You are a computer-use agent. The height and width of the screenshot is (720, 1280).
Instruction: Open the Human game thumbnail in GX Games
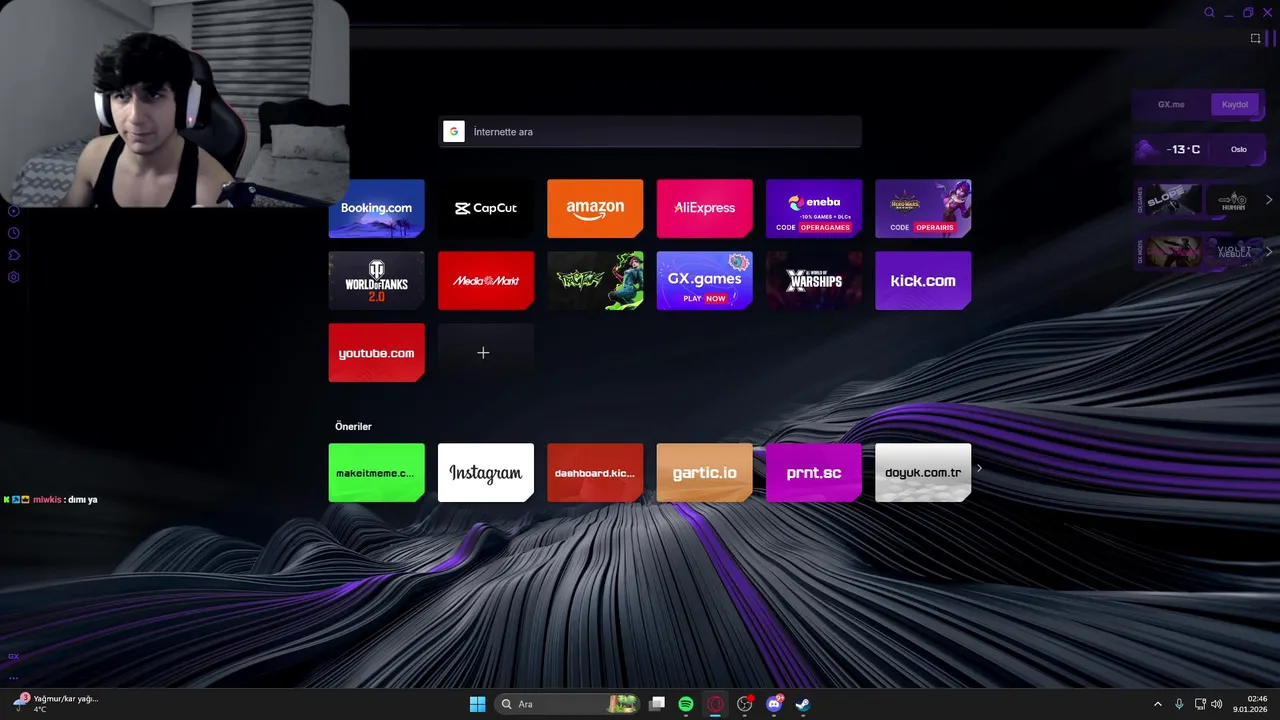pyautogui.click(x=1233, y=198)
